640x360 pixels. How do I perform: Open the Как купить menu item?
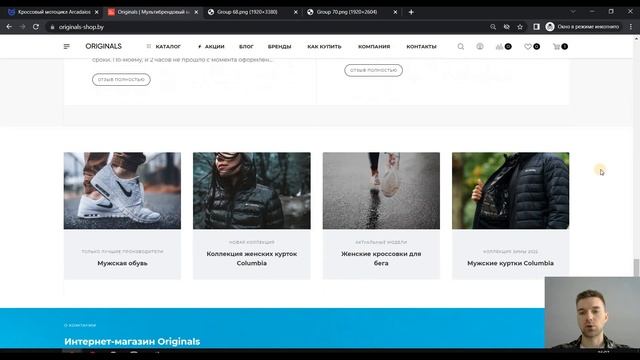click(324, 47)
